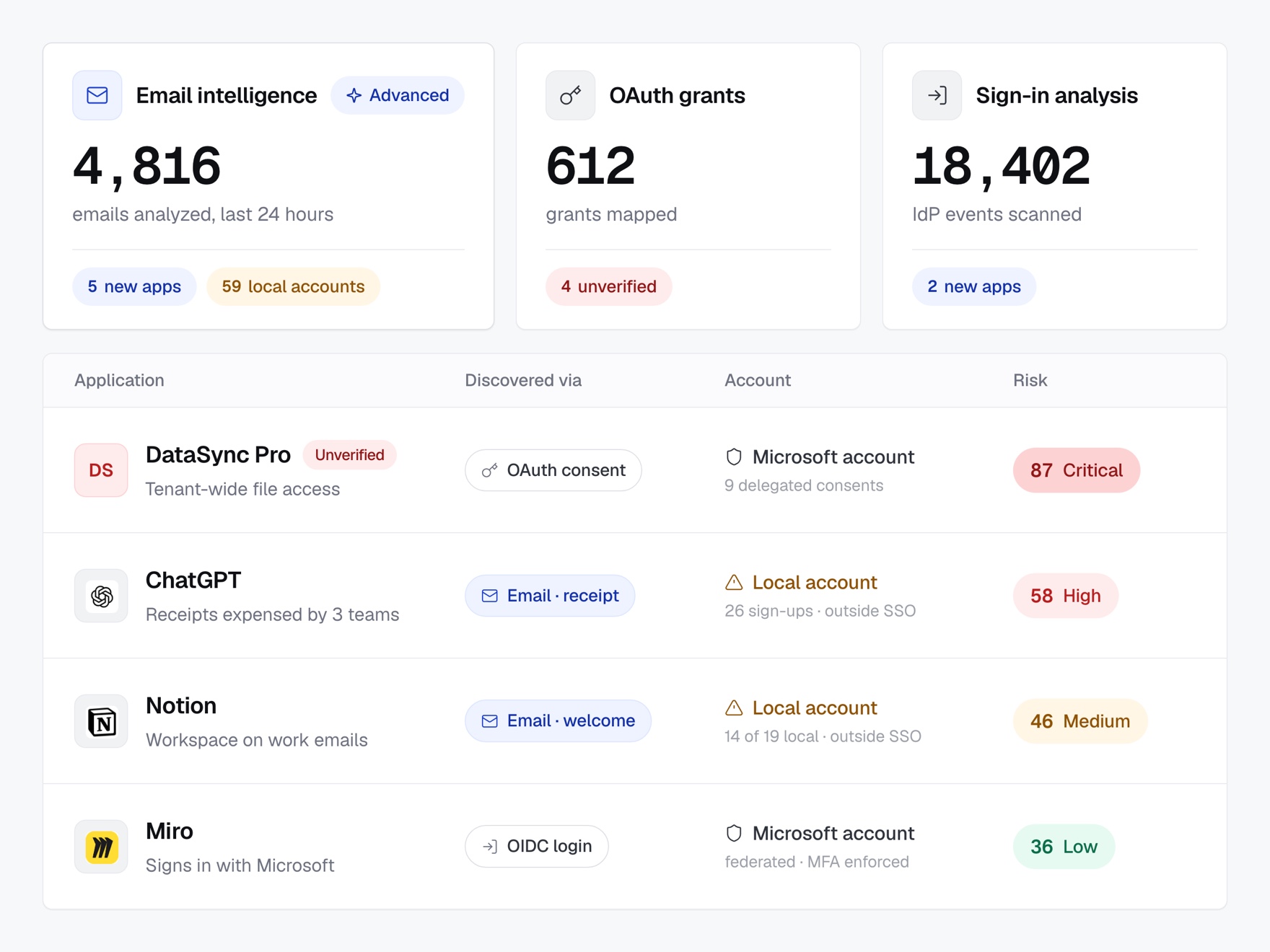Click the Unverified tag on DataSync Pro
Image resolution: width=1270 pixels, height=952 pixels.
349,455
